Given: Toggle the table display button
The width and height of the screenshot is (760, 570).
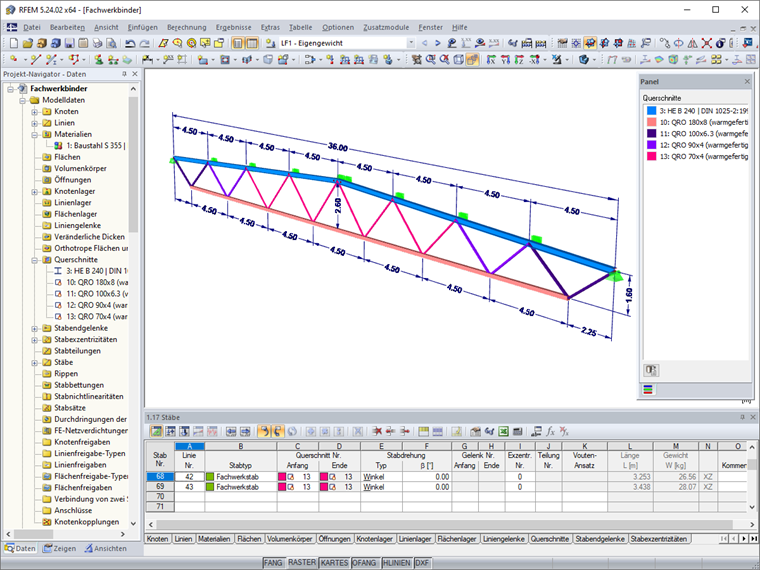Looking at the screenshot, I should [x=252, y=43].
